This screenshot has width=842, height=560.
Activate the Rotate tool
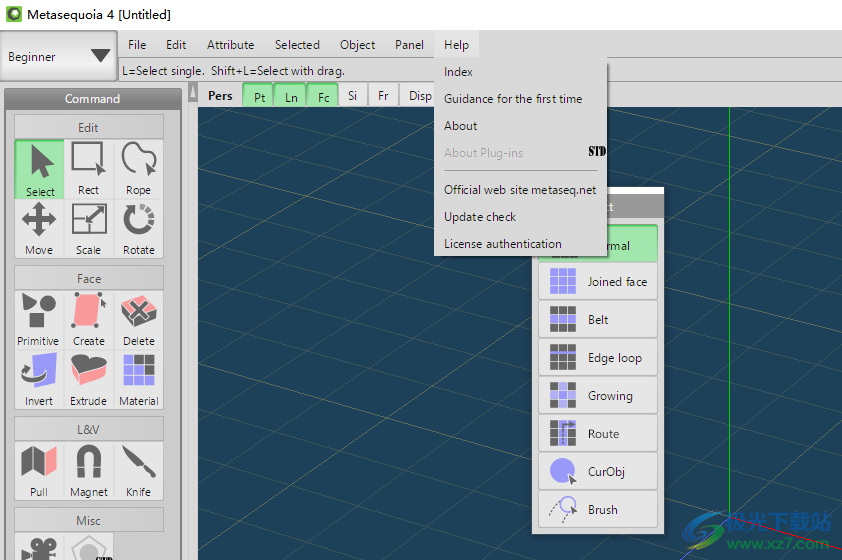[x=139, y=229]
